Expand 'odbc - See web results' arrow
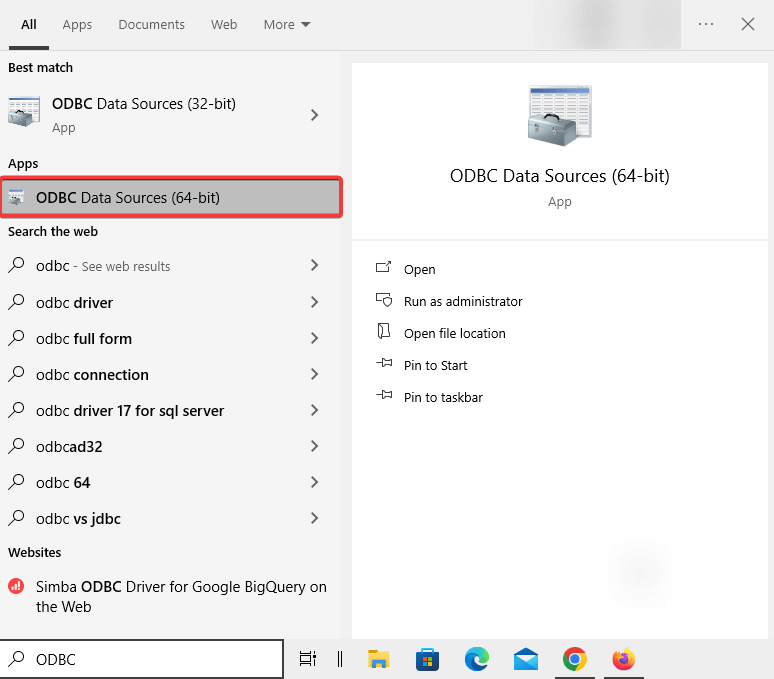Viewport: 774px width, 679px height. click(314, 265)
